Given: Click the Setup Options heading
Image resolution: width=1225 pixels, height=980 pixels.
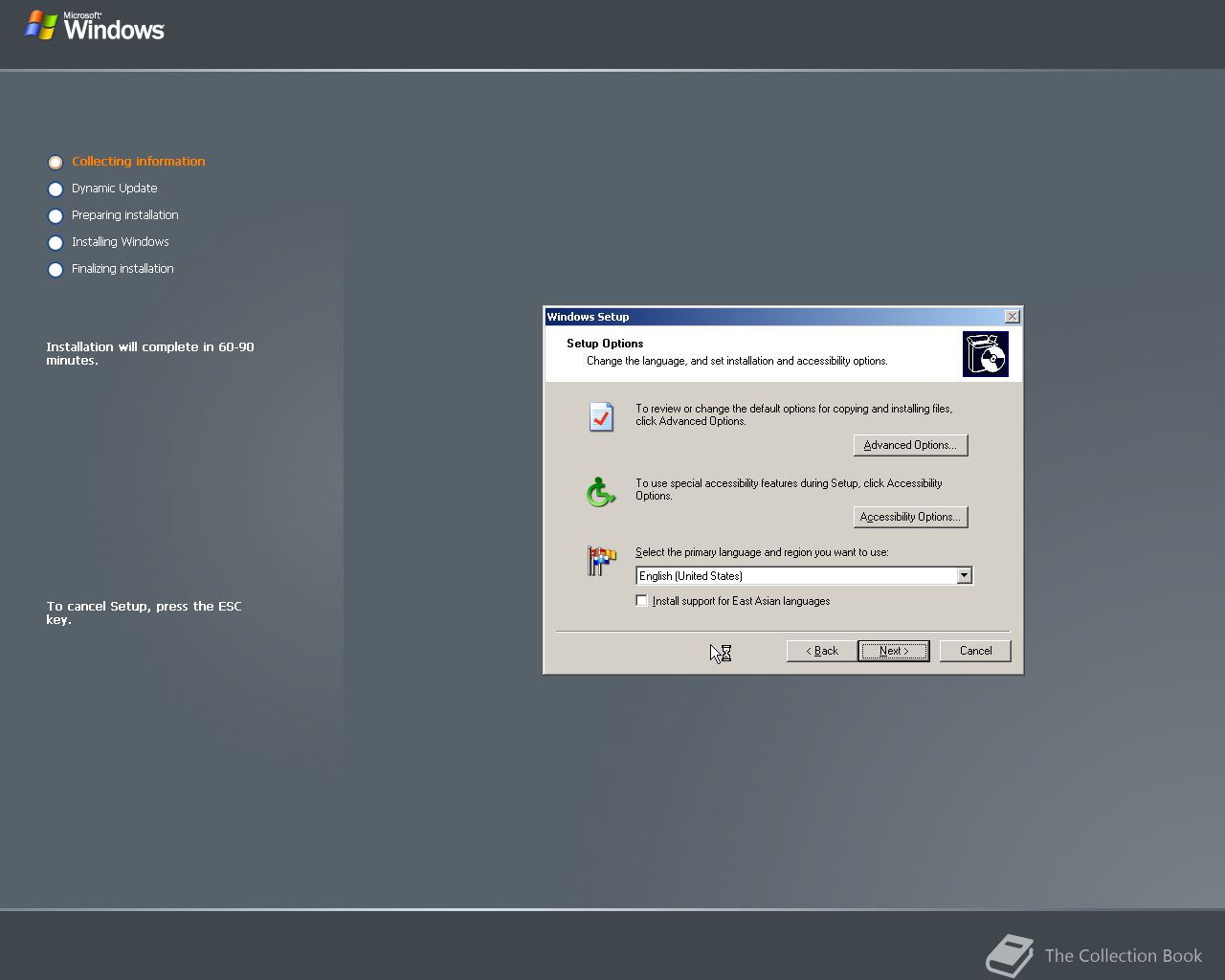Looking at the screenshot, I should pyautogui.click(x=605, y=343).
